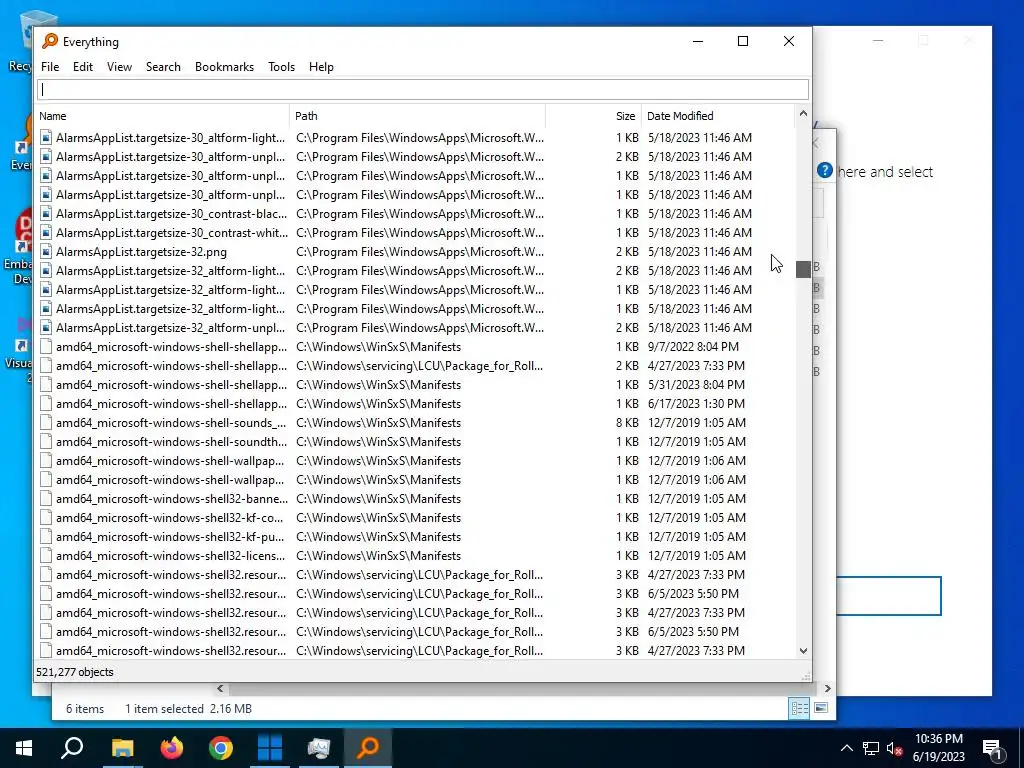Click the Everything search input box
This screenshot has height=768, width=1024.
click(x=423, y=89)
